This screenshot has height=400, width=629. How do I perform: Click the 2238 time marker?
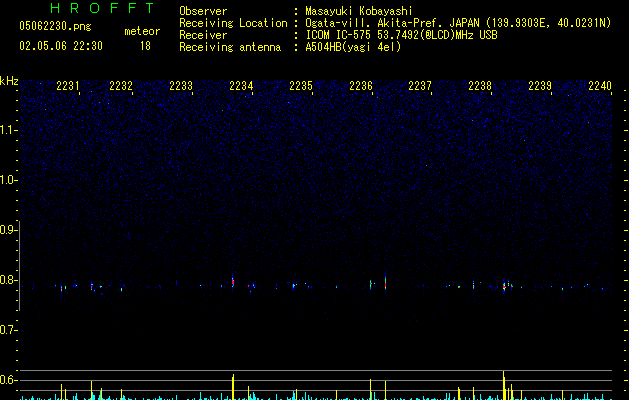[480, 86]
